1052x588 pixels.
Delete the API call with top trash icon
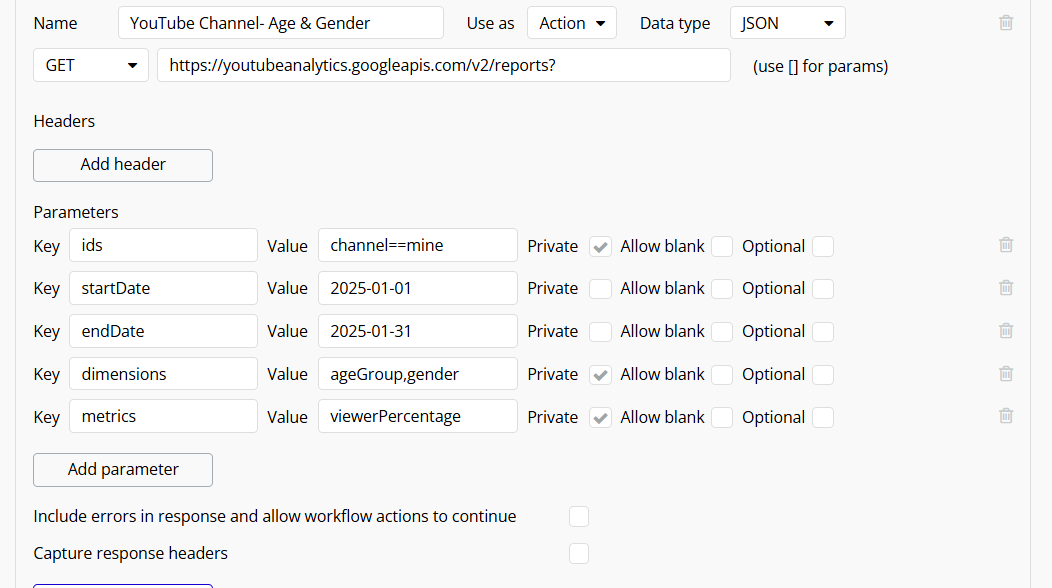click(1006, 23)
